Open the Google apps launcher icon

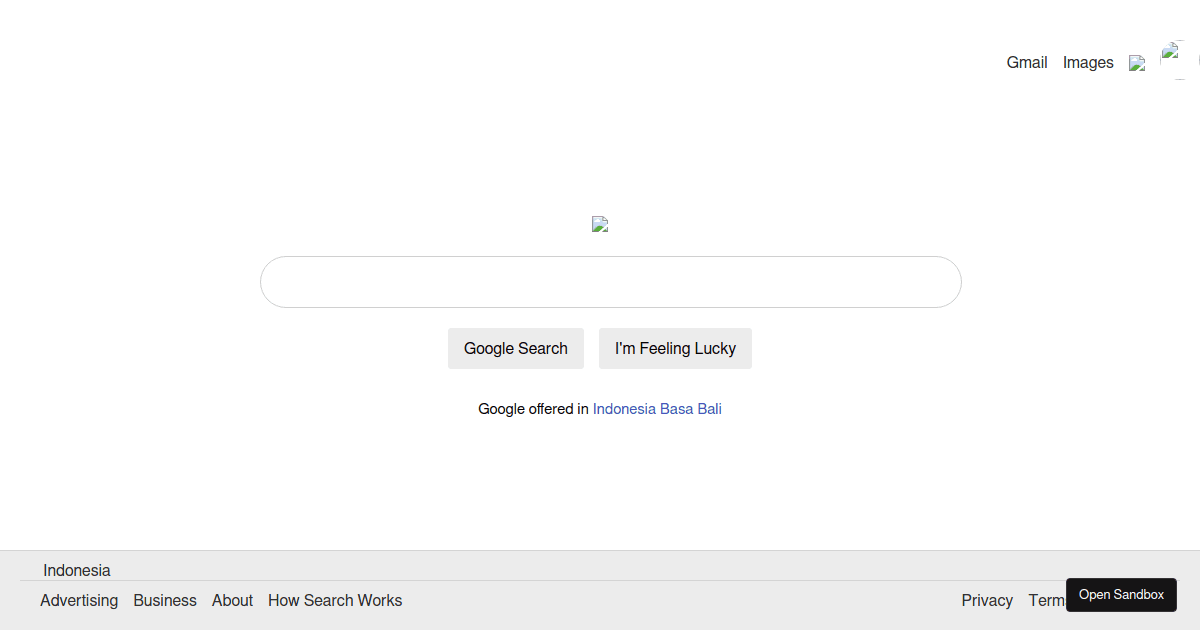(1137, 62)
